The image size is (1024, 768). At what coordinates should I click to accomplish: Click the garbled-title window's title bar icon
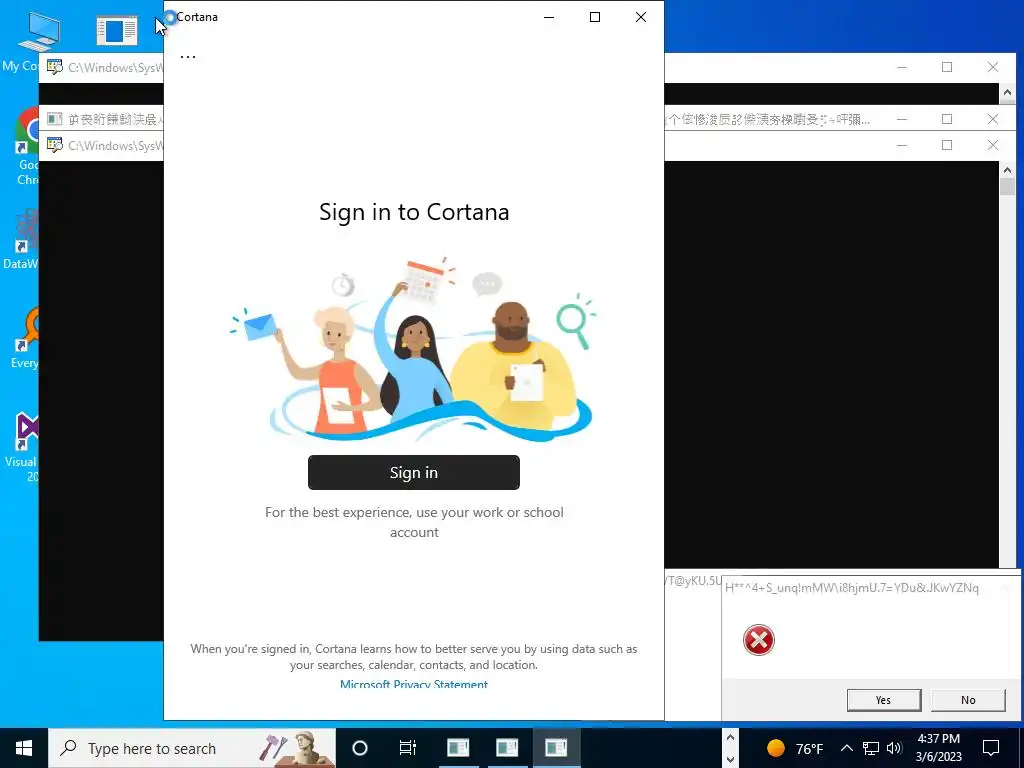click(55, 119)
